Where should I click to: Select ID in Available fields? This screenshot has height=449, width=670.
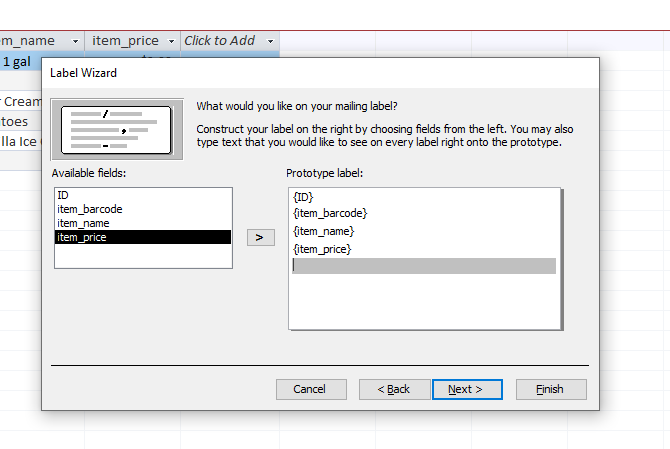(143, 195)
